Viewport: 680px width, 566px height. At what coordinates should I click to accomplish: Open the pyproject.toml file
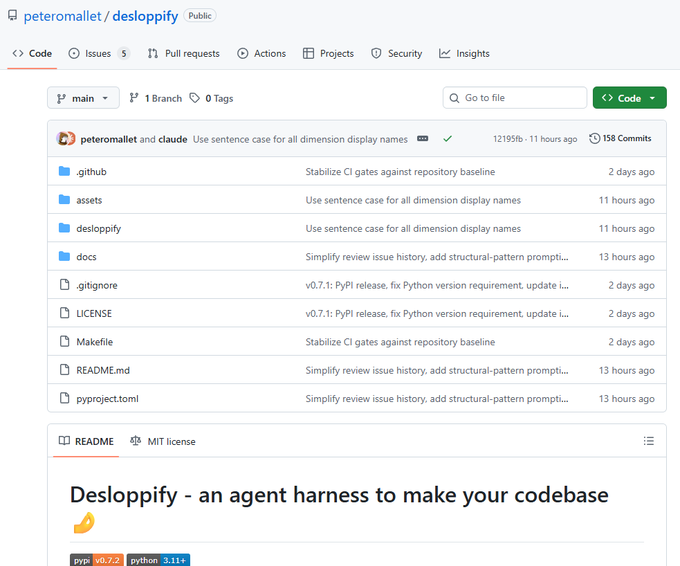tap(108, 399)
